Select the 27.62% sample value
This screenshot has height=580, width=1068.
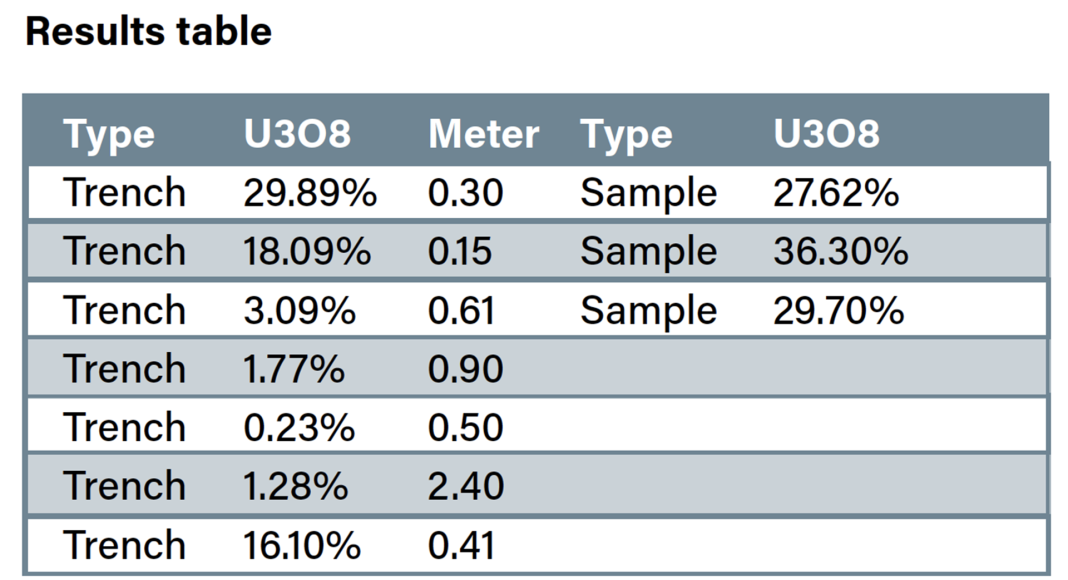pyautogui.click(x=835, y=193)
